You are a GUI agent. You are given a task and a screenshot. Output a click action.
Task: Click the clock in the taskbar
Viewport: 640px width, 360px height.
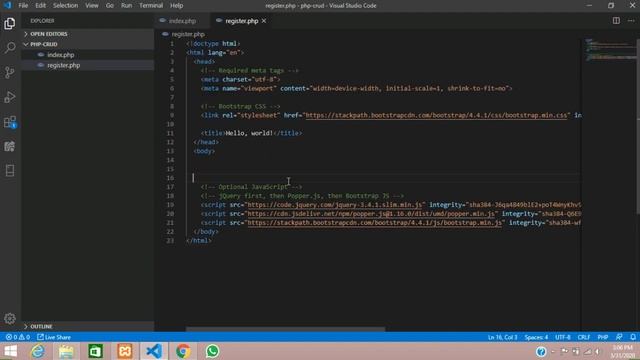pos(623,351)
